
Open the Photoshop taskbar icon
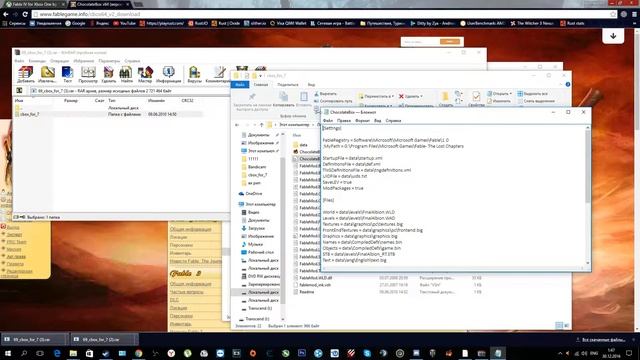302,353
